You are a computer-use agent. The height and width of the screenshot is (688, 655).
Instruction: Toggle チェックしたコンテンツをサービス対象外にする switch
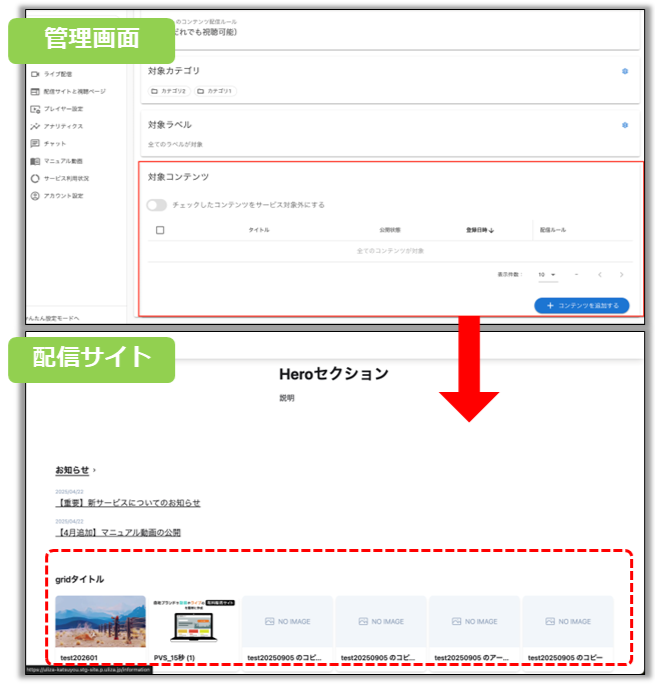point(156,205)
